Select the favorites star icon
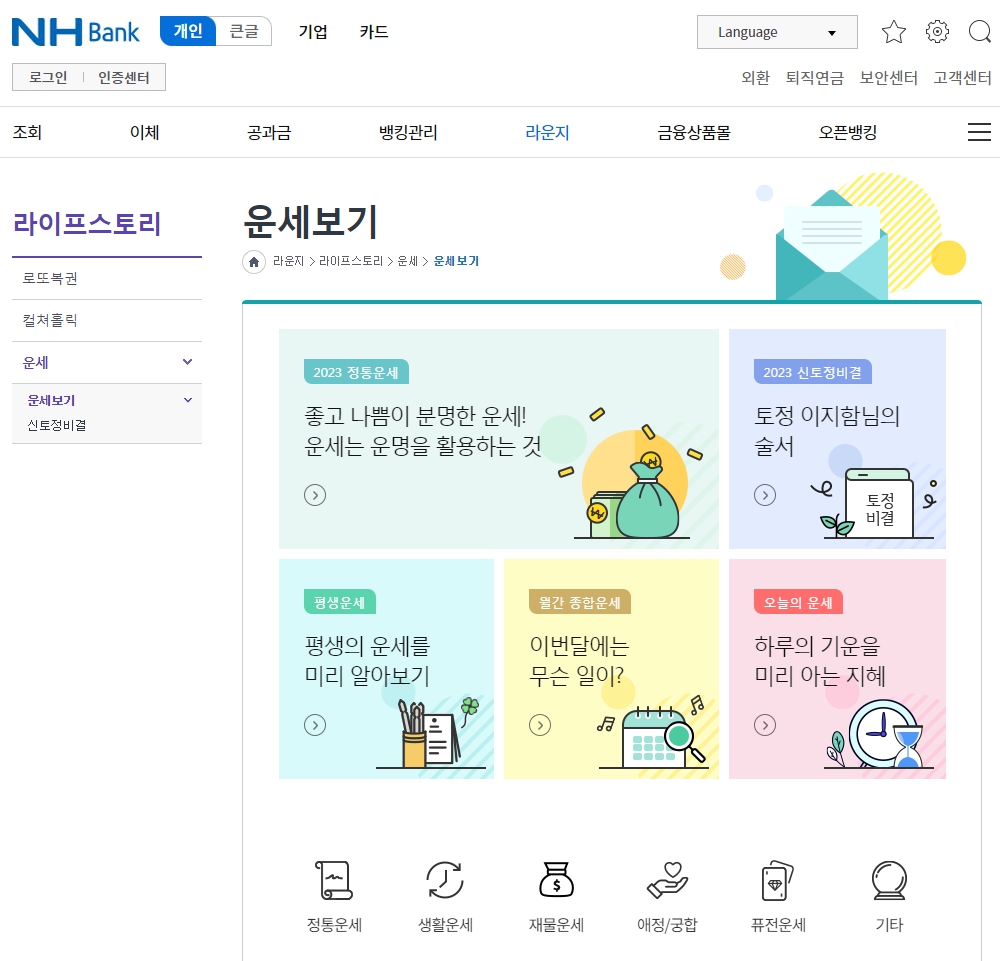Screen dimensions: 1000x961 coord(894,31)
